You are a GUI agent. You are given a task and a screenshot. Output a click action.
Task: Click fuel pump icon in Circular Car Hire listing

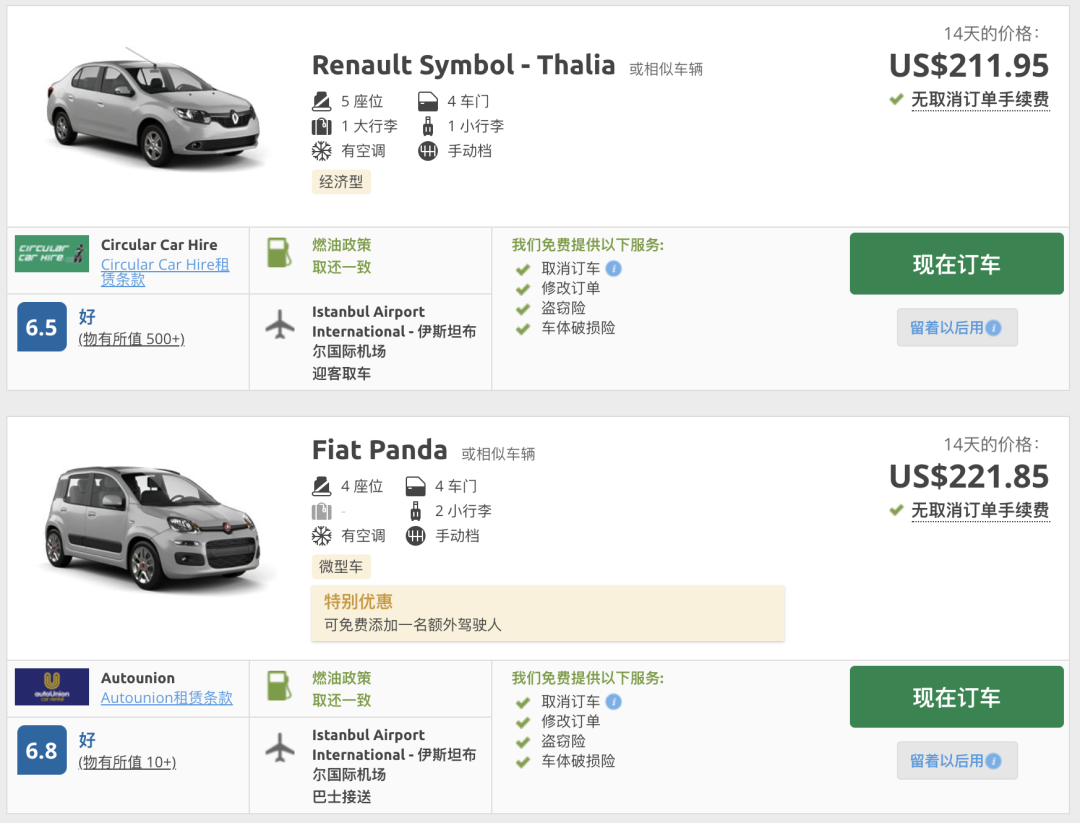[279, 253]
